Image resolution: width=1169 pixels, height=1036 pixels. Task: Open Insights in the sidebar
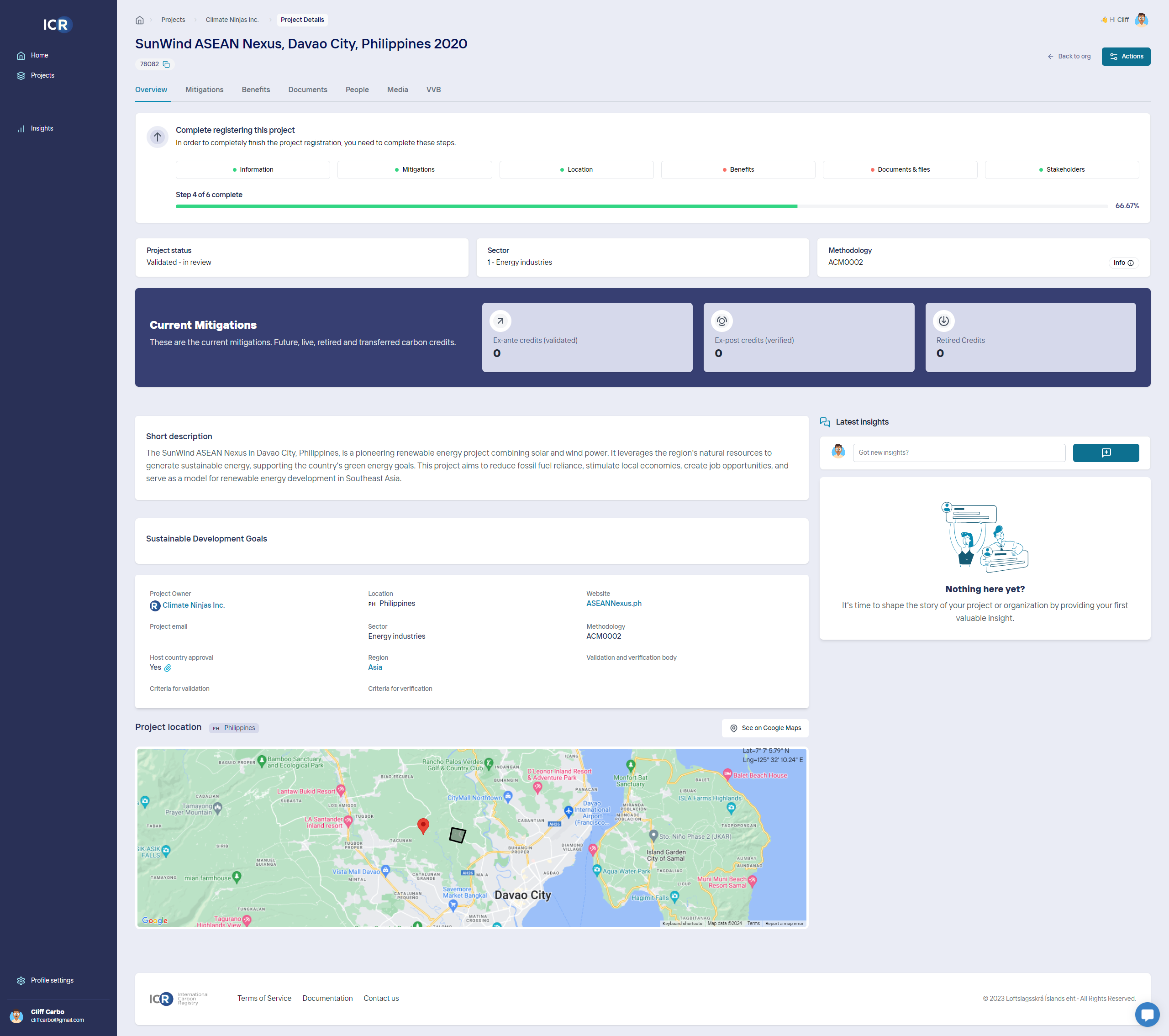[x=42, y=129]
